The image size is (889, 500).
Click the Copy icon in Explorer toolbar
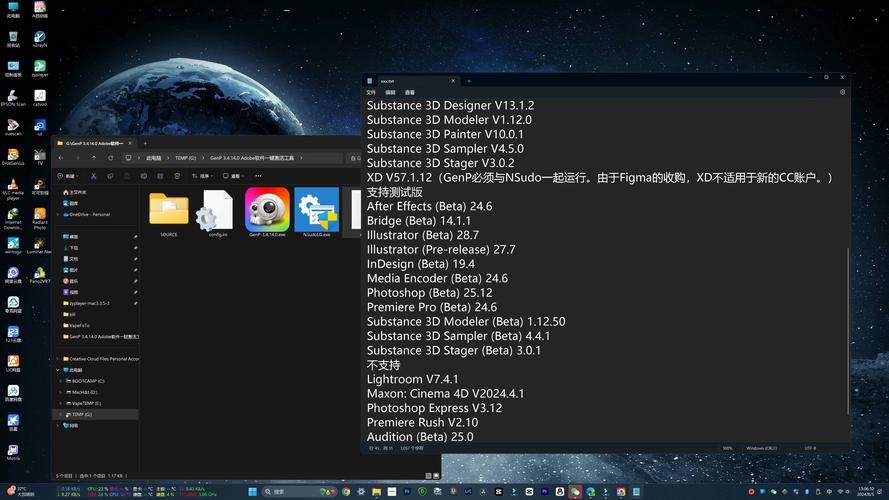coord(111,176)
